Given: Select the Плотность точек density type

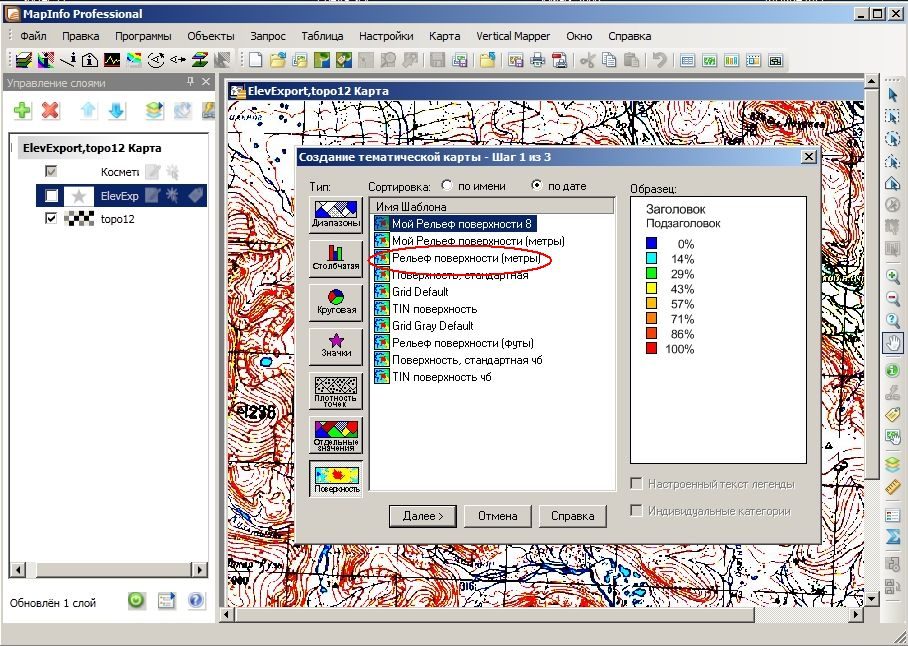Looking at the screenshot, I should [336, 391].
